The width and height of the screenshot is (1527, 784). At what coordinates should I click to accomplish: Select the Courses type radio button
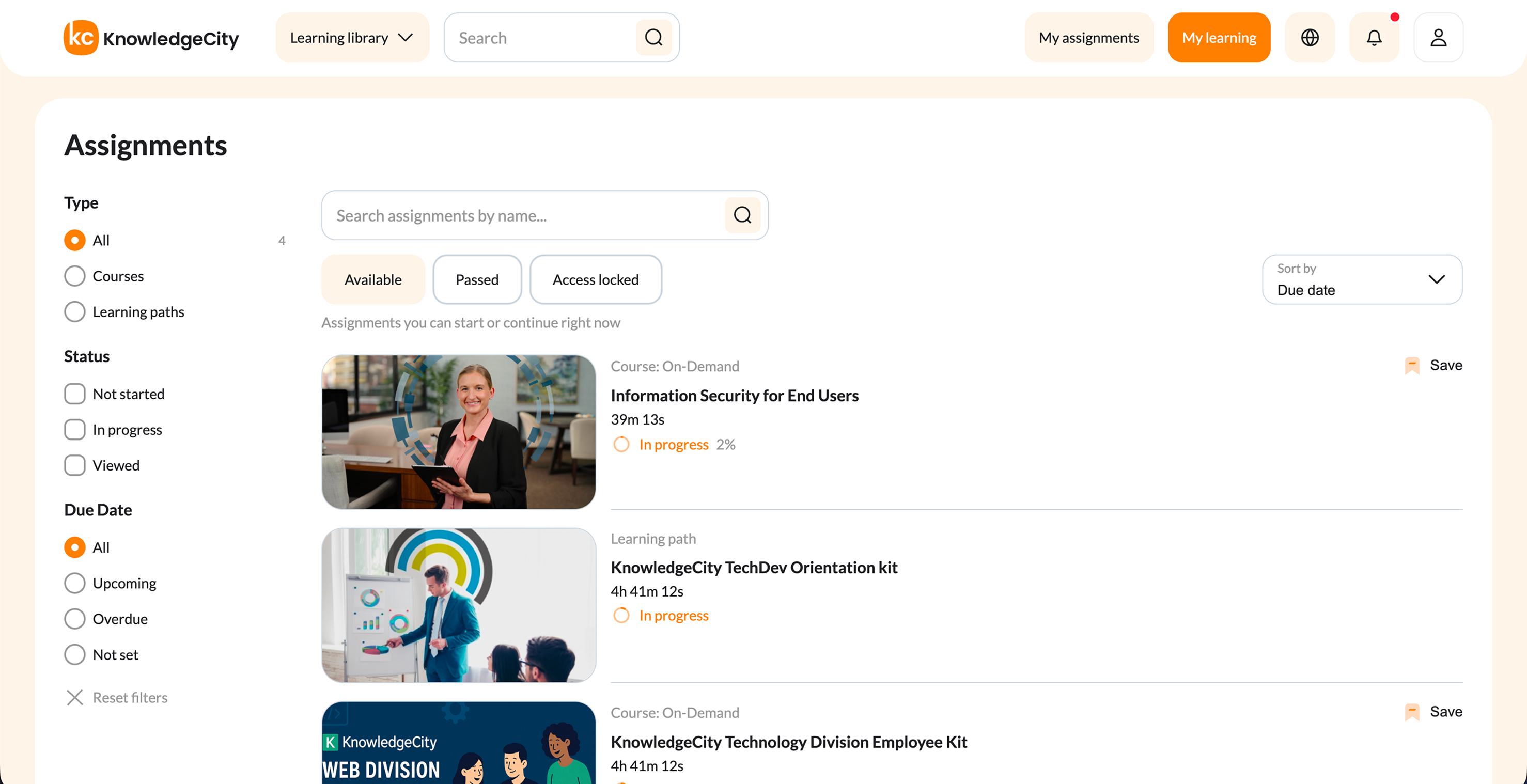(x=75, y=276)
